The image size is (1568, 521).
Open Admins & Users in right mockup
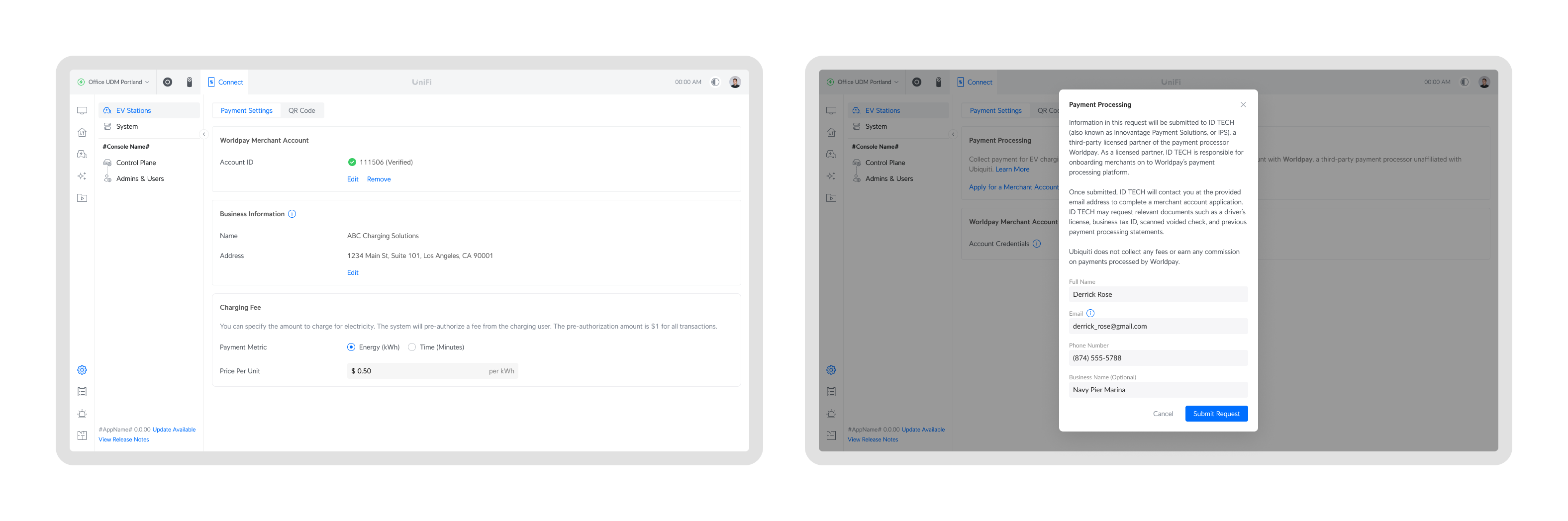pyautogui.click(x=898, y=179)
